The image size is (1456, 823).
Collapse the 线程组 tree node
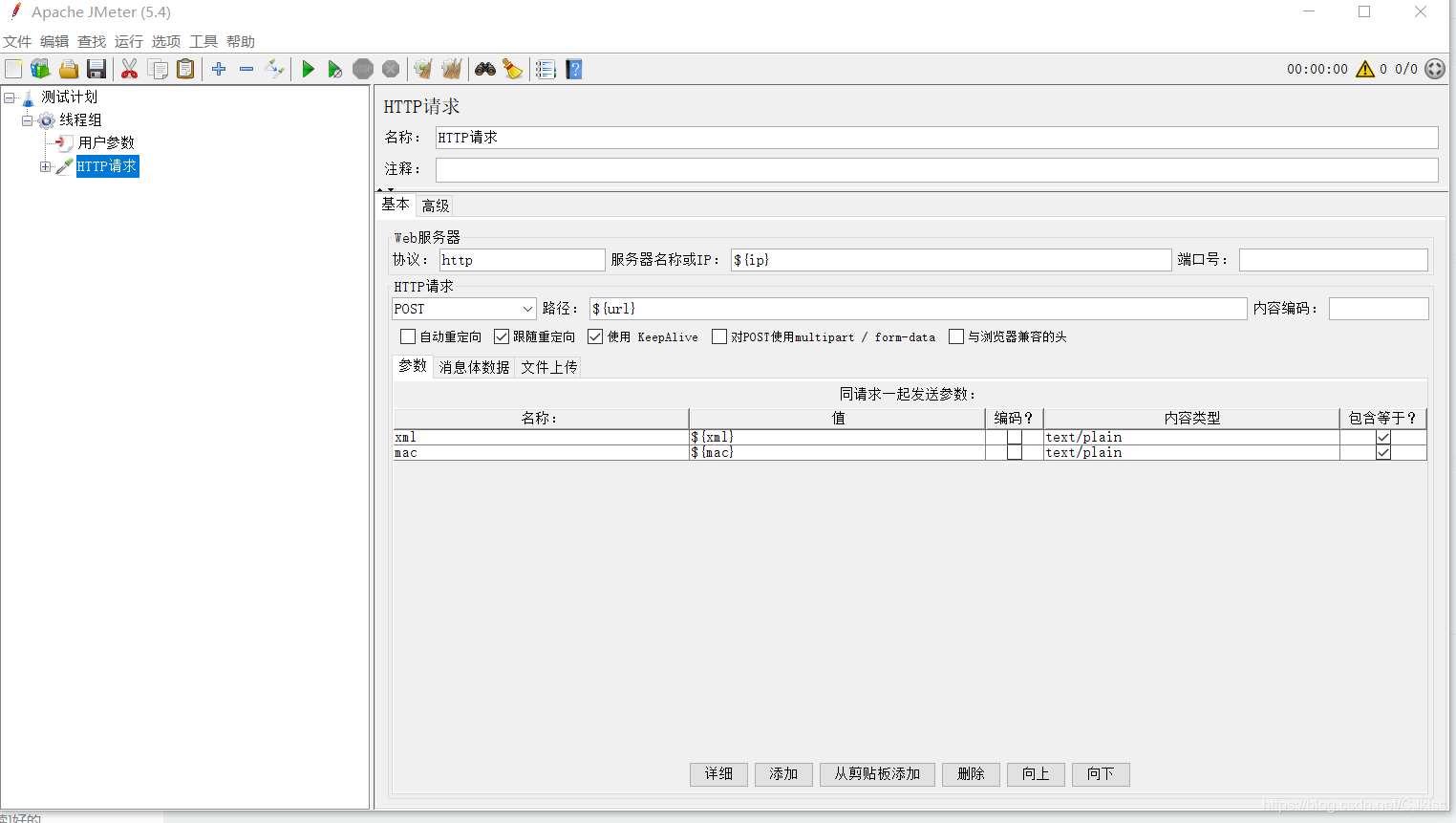(x=28, y=120)
